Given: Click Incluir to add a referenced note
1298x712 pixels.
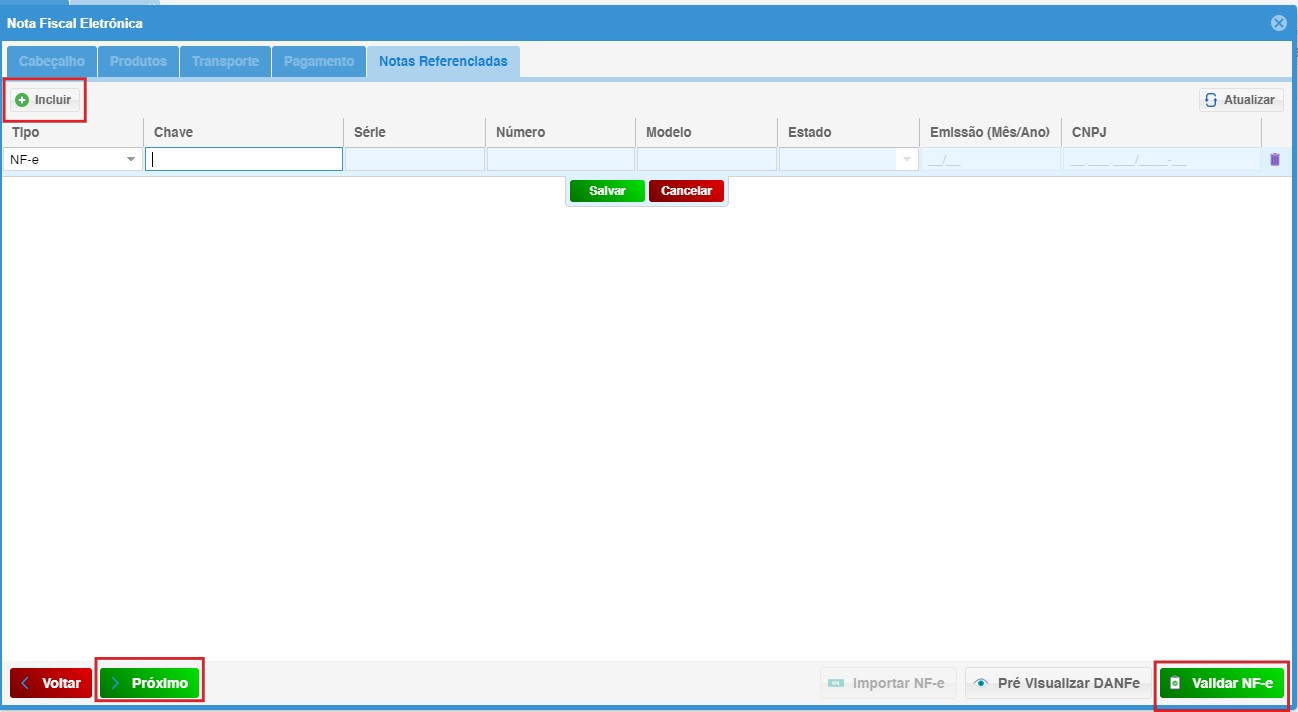Looking at the screenshot, I should click(x=44, y=100).
